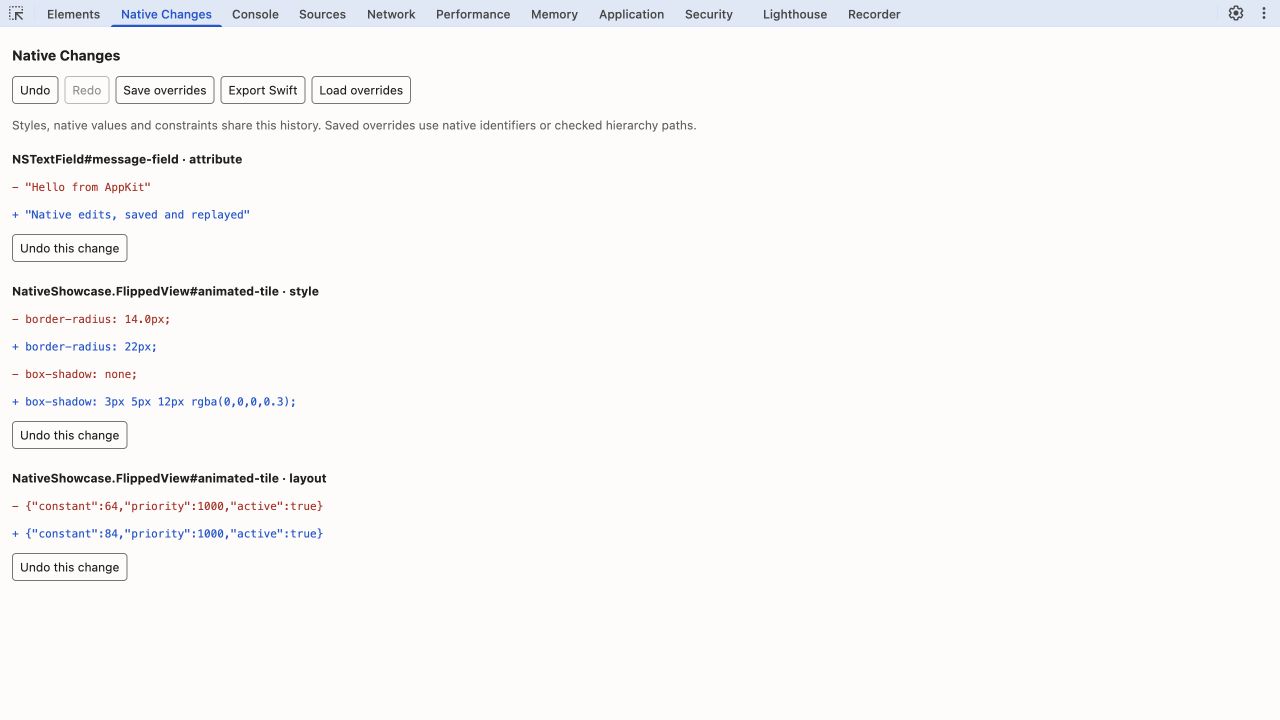Click removed box-shadow: none line
1280x720 pixels.
coord(75,374)
